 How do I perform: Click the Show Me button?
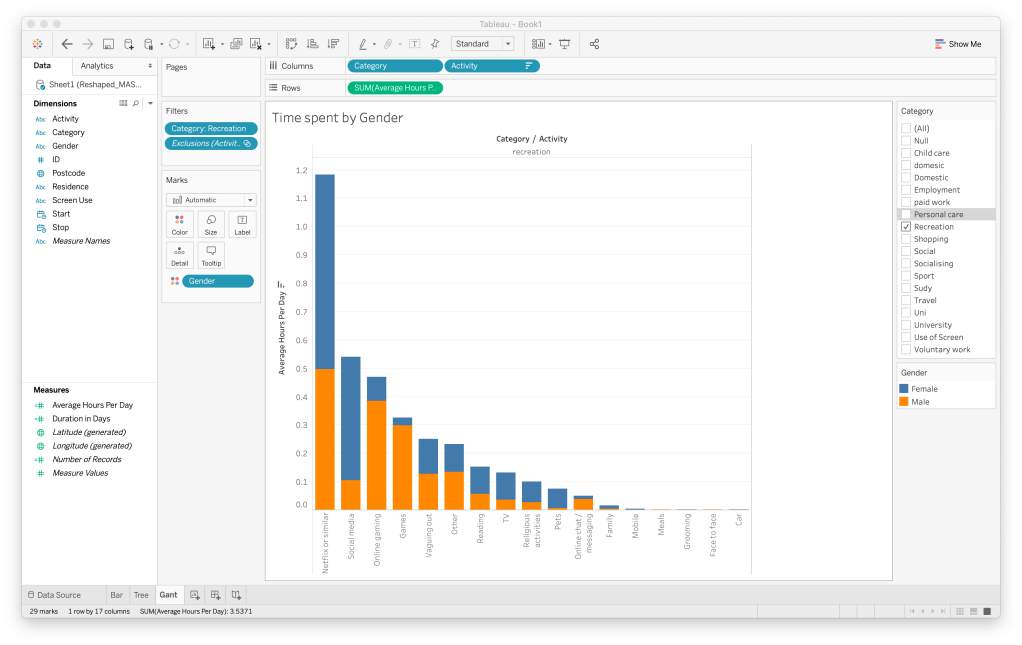click(957, 44)
